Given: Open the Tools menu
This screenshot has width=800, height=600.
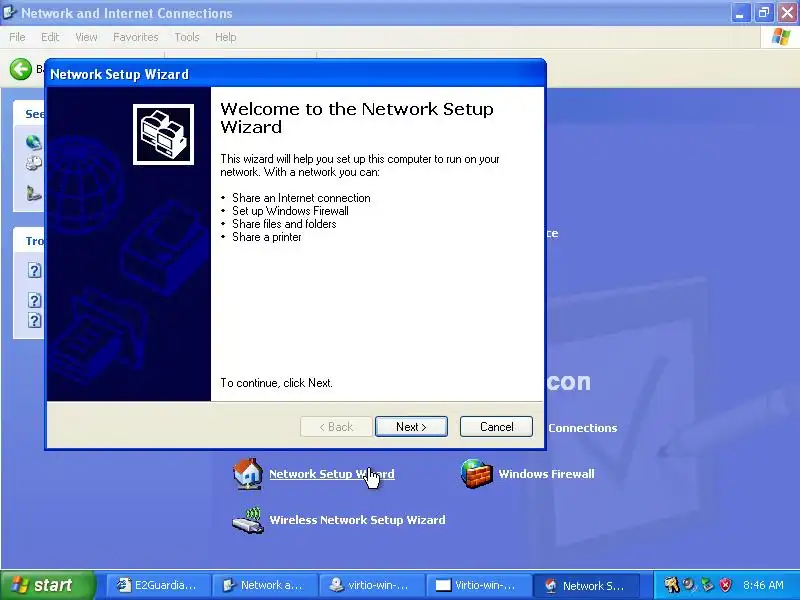Looking at the screenshot, I should (187, 37).
